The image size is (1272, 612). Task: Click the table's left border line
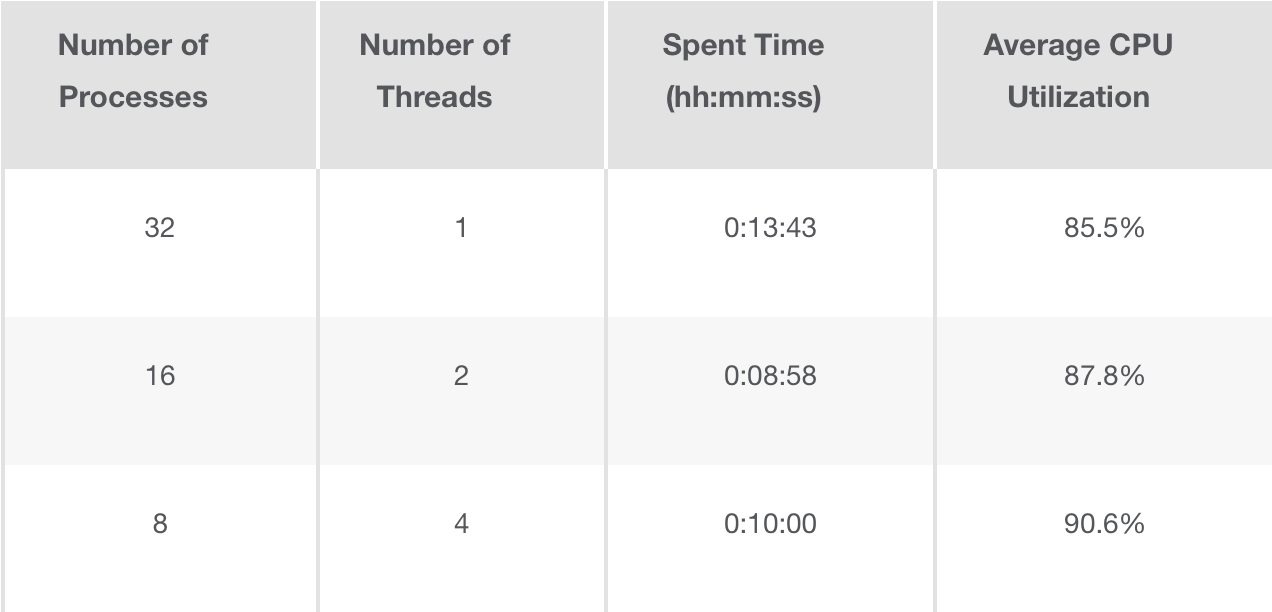(x=3, y=390)
